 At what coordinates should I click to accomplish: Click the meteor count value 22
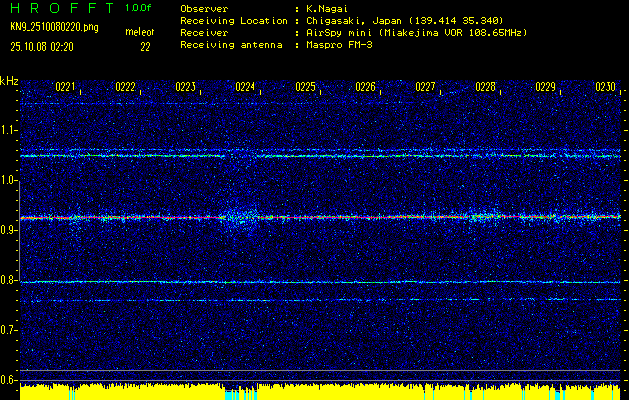(x=145, y=46)
